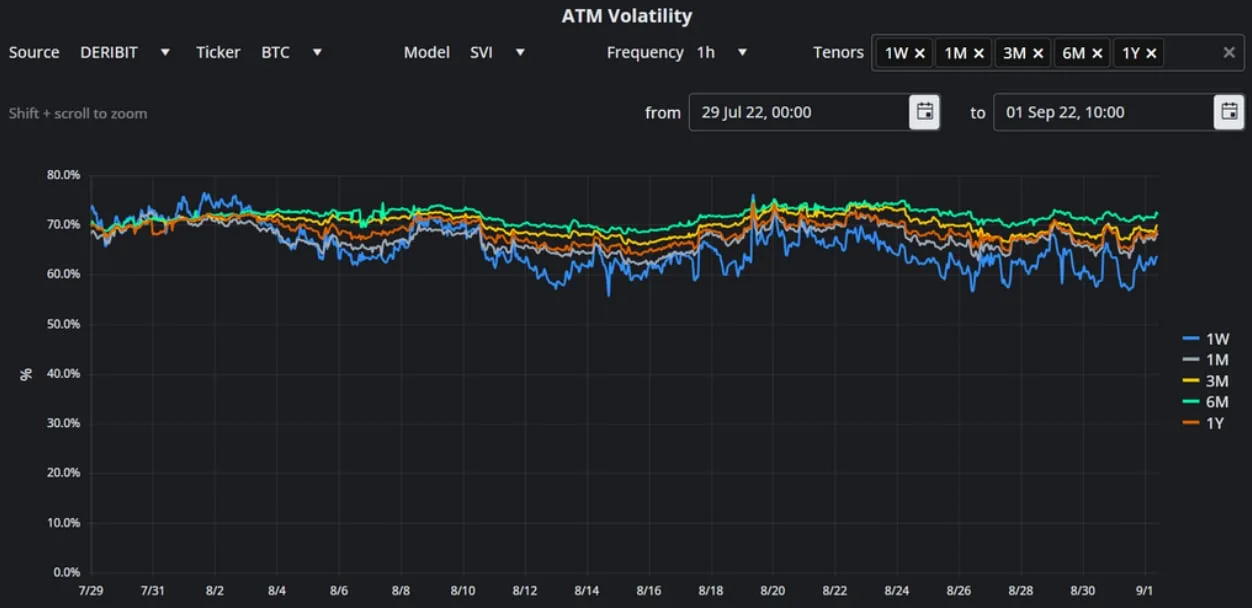Remove the 6M tenor tag
Image resolution: width=1252 pixels, height=608 pixels.
(1097, 53)
